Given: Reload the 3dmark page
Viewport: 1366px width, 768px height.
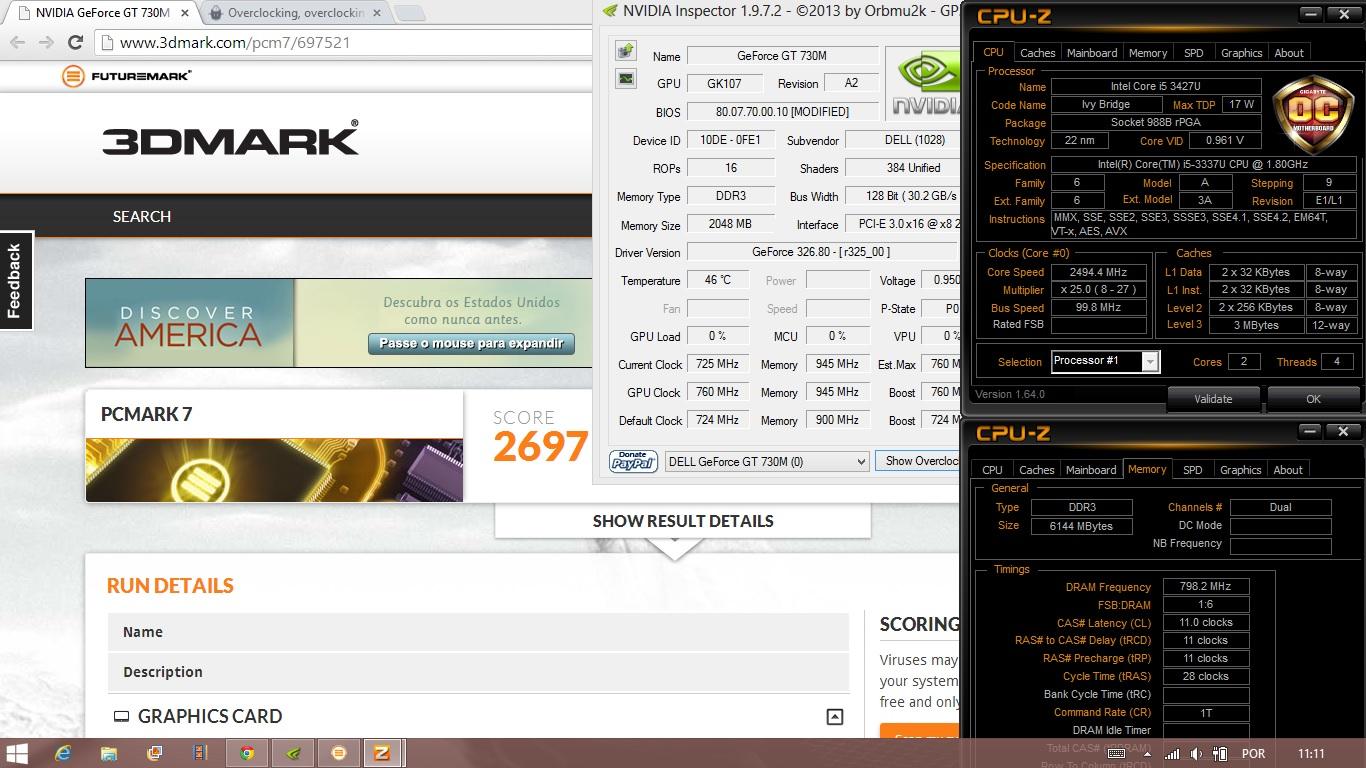Looking at the screenshot, I should (x=75, y=42).
